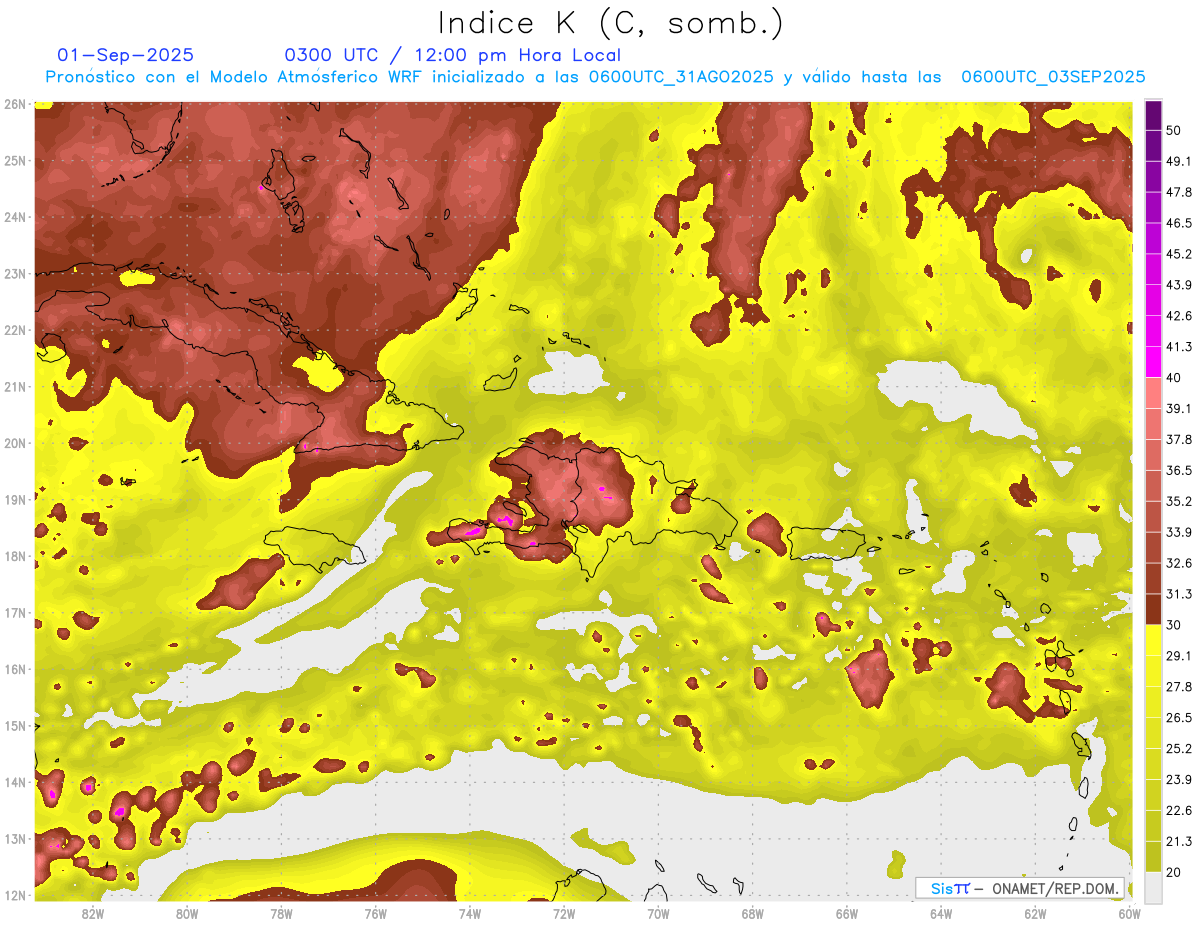Click the dark purple legend swatch above 50
1200x927 pixels.
click(1152, 114)
